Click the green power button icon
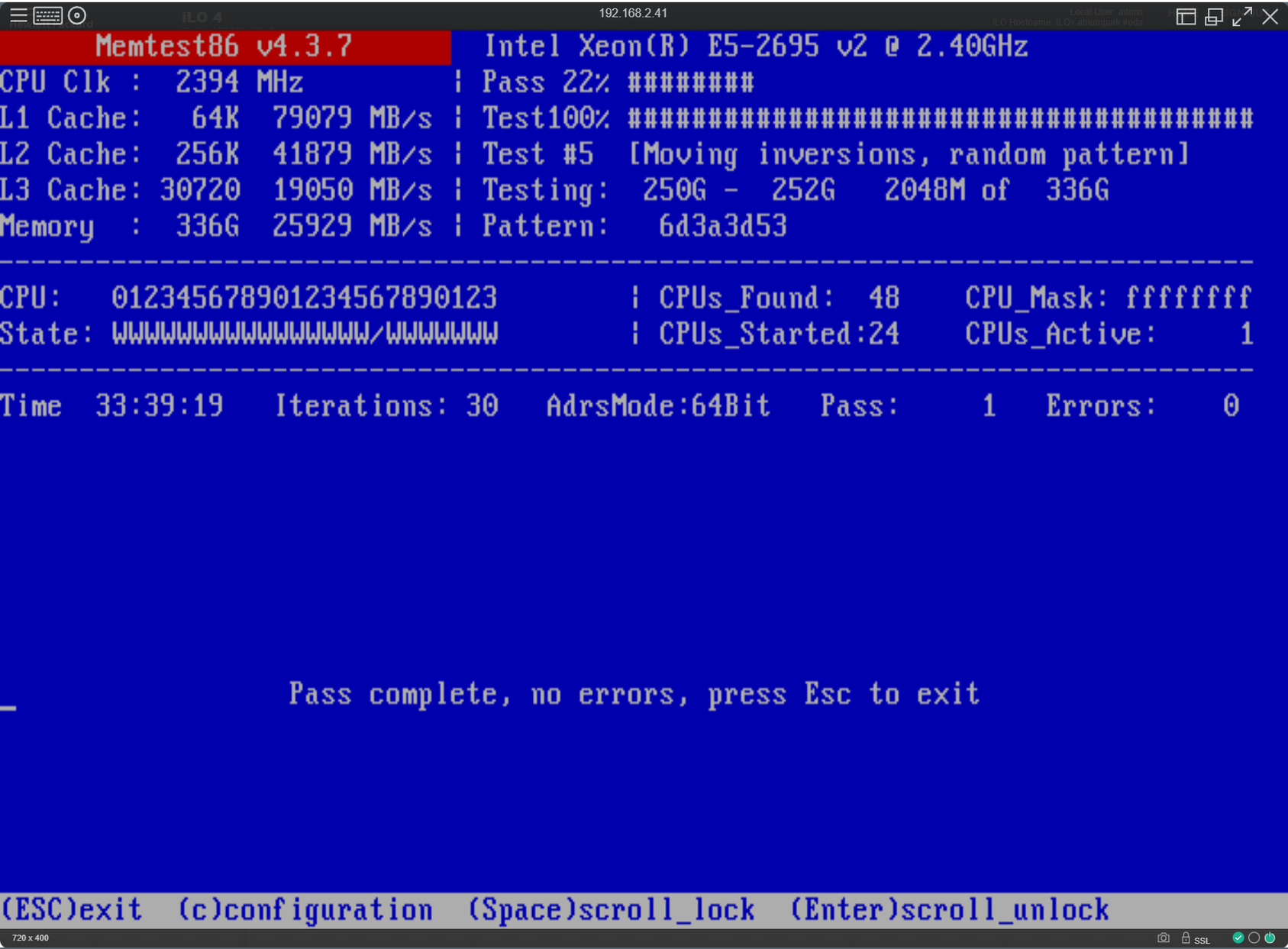This screenshot has height=949, width=1288. [1270, 938]
